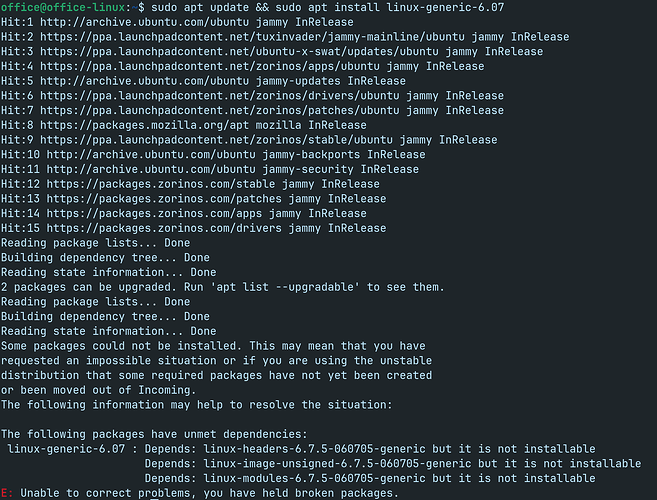
Task: Open the packages.zorinos.com/stable URL
Action: 161,184
